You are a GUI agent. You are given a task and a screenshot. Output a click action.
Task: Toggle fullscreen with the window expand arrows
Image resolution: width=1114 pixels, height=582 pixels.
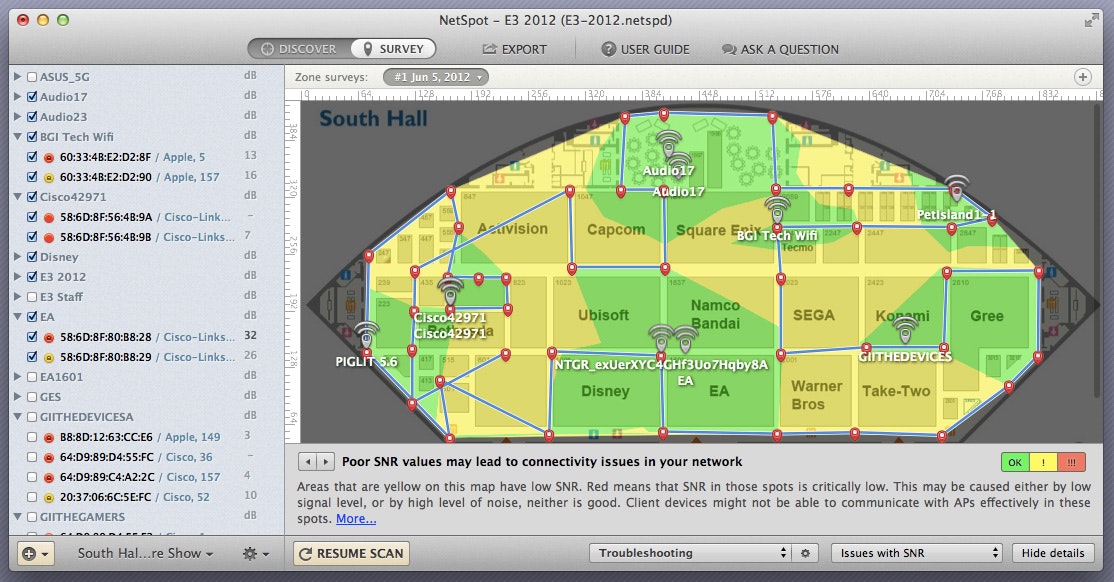(1091, 20)
